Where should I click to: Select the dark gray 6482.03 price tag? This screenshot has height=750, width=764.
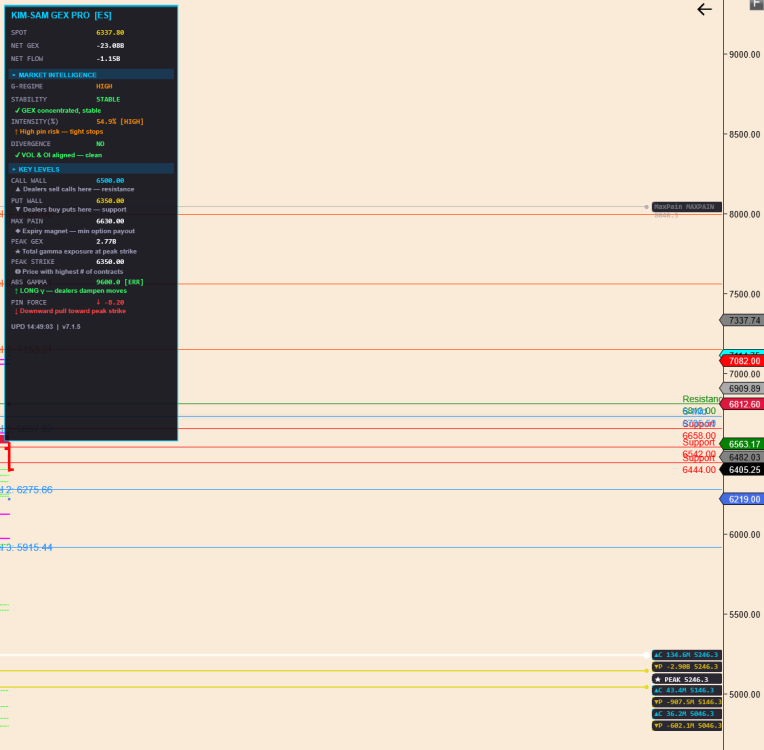(743, 457)
